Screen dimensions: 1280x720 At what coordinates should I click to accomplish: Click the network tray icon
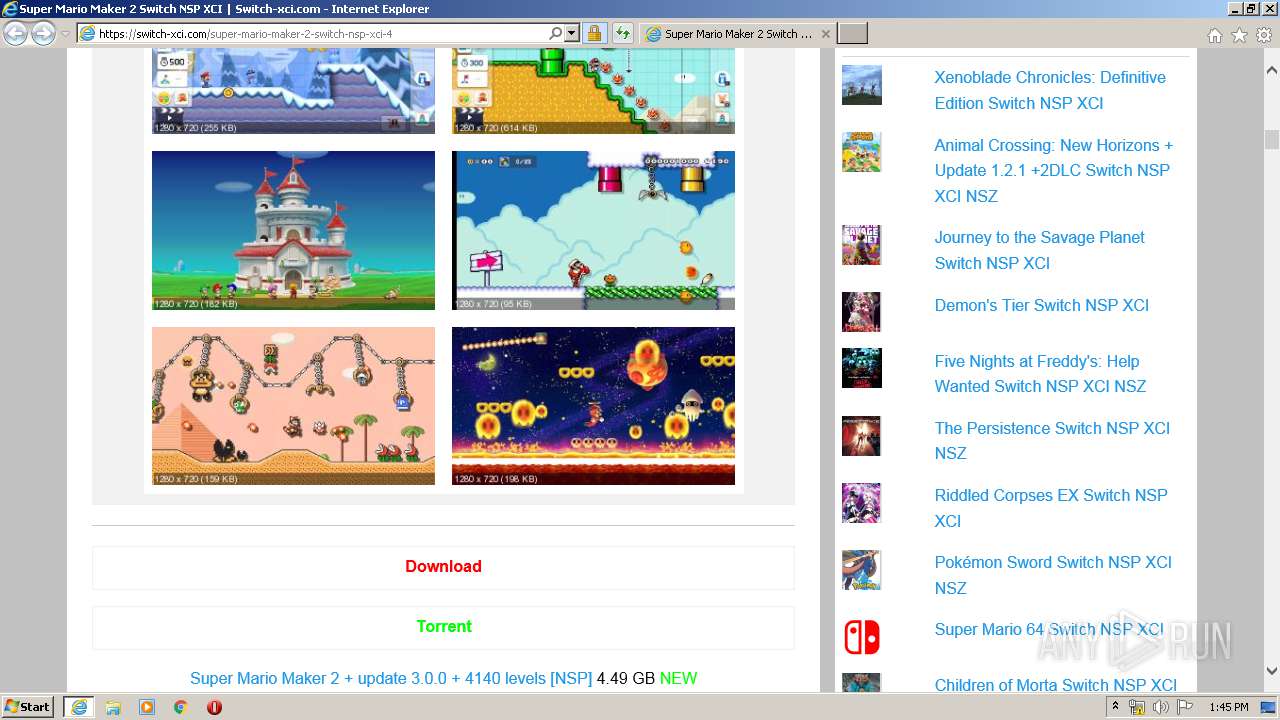pos(1137,707)
